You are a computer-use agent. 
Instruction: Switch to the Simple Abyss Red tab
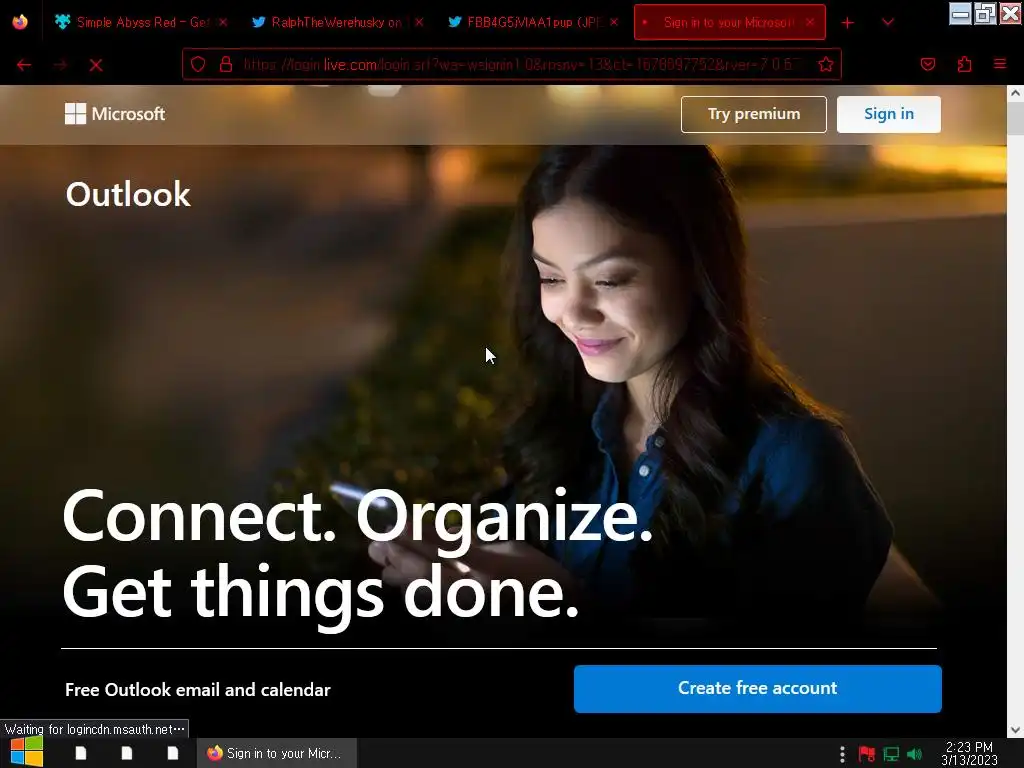point(141,22)
